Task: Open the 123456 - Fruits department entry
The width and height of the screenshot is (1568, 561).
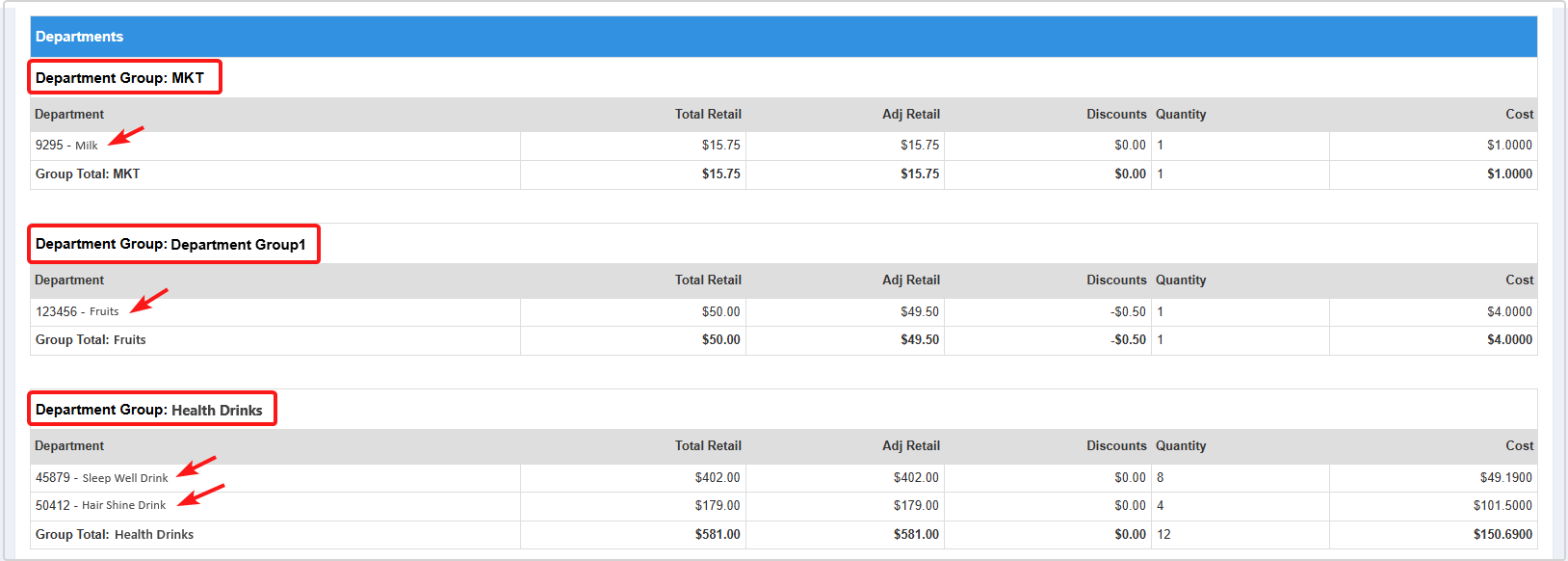Action: [x=77, y=311]
